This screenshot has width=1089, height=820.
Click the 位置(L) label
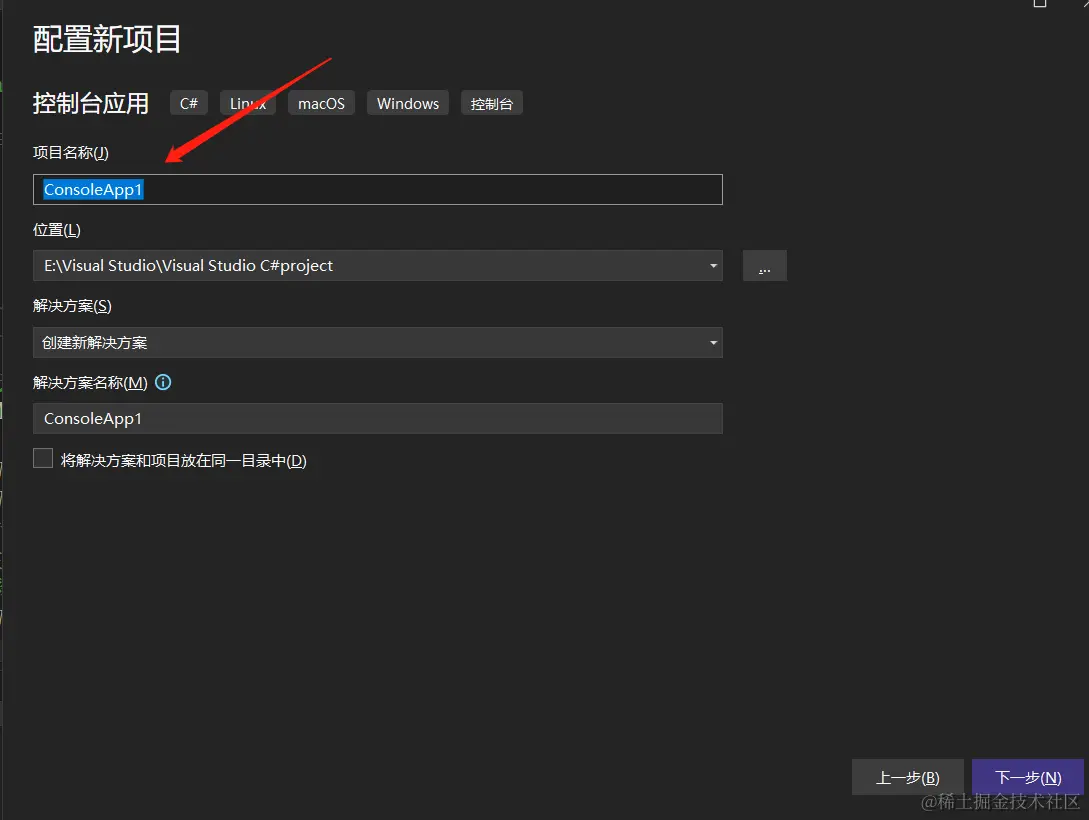[57, 229]
